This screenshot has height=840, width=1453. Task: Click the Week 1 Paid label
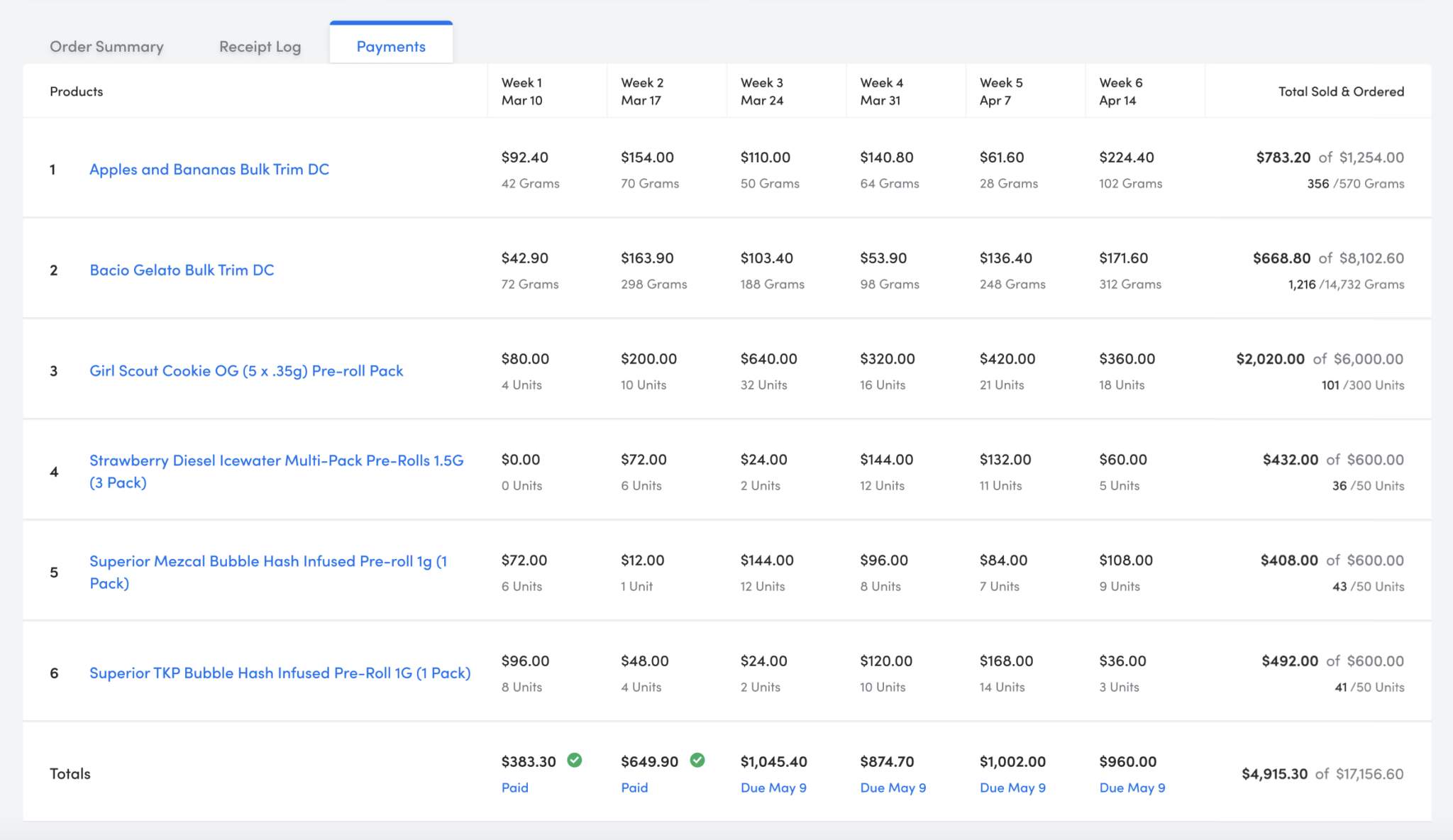[514, 787]
